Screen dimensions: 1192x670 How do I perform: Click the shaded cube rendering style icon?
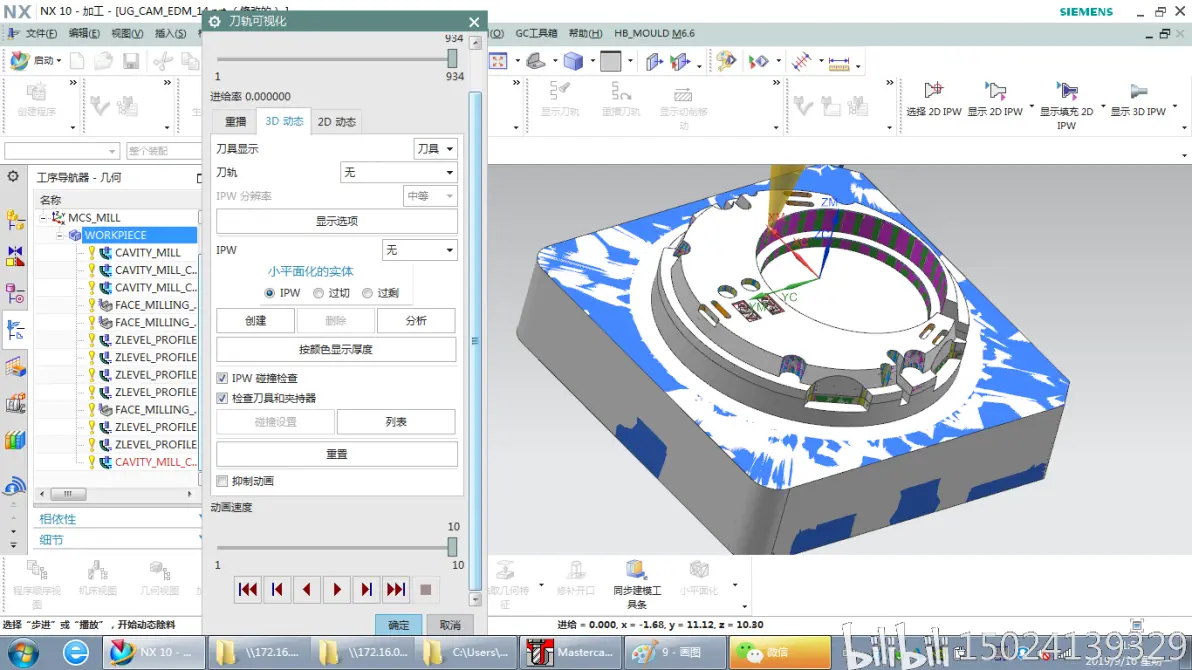pyautogui.click(x=573, y=62)
